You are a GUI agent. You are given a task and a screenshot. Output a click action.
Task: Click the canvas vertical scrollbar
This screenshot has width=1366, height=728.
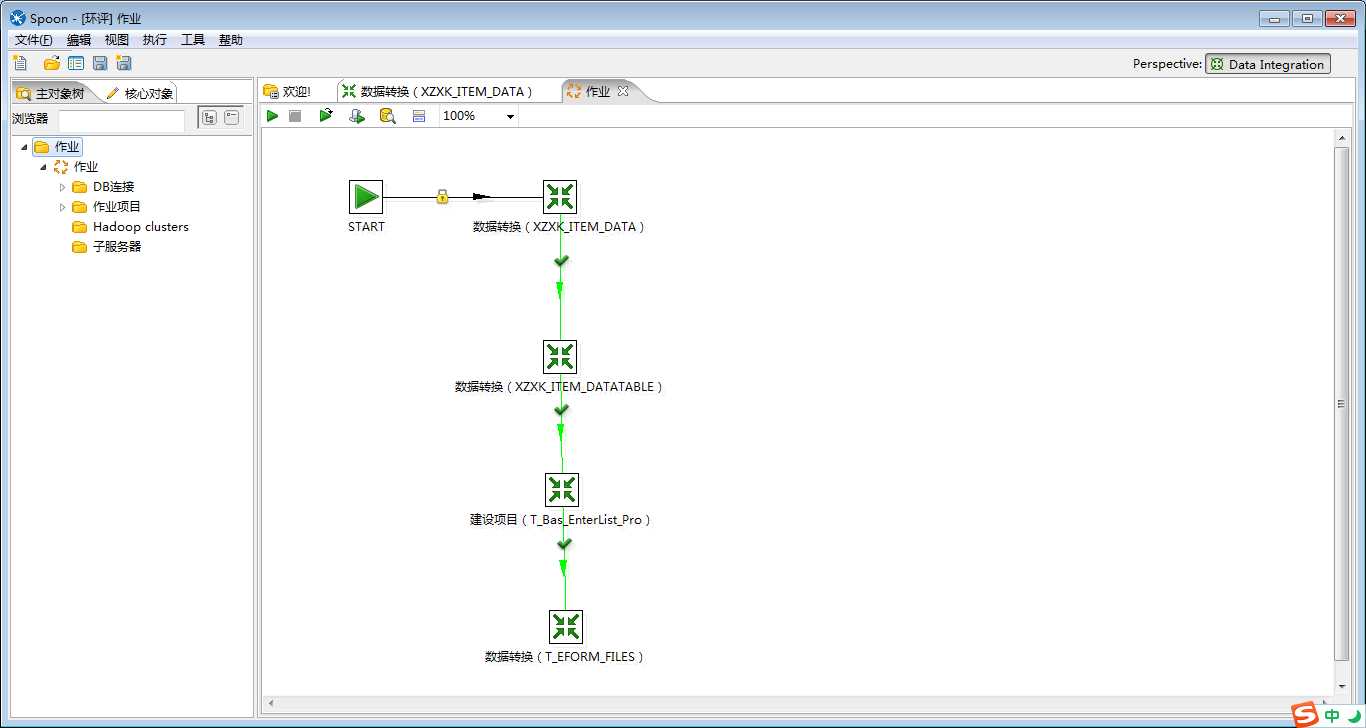1342,404
